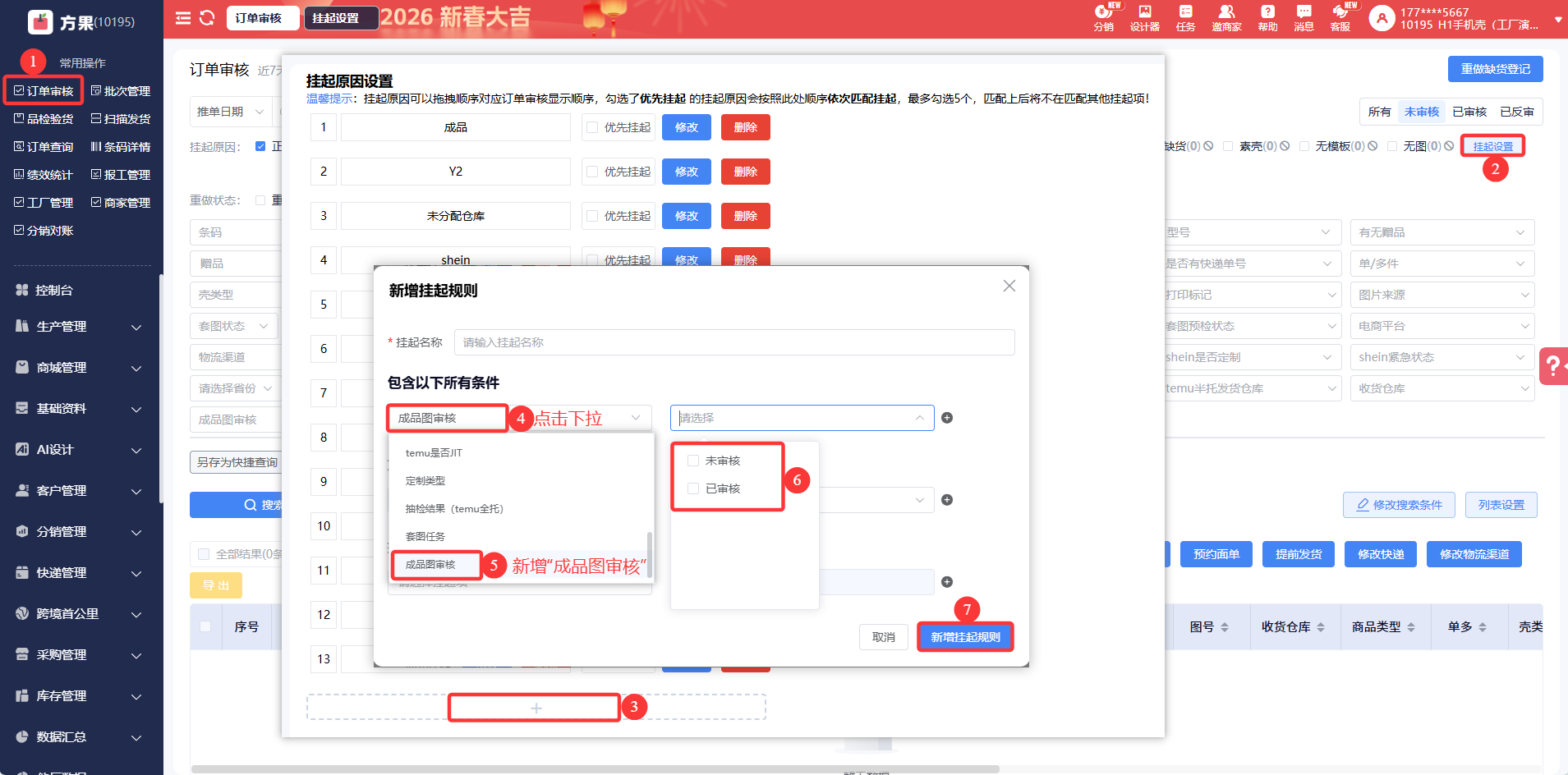
Task: Open the 消息 messages icon
Action: 1304,17
